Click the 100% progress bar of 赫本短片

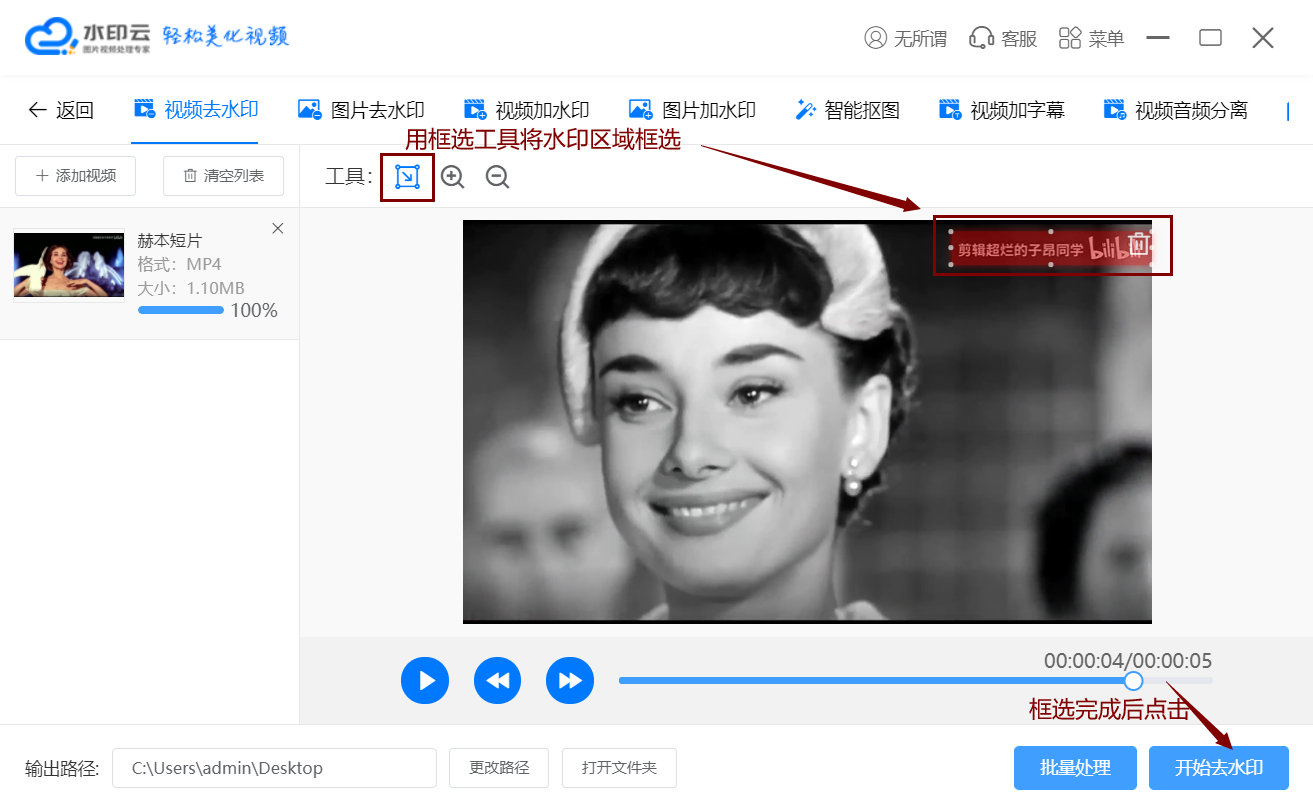(x=181, y=311)
